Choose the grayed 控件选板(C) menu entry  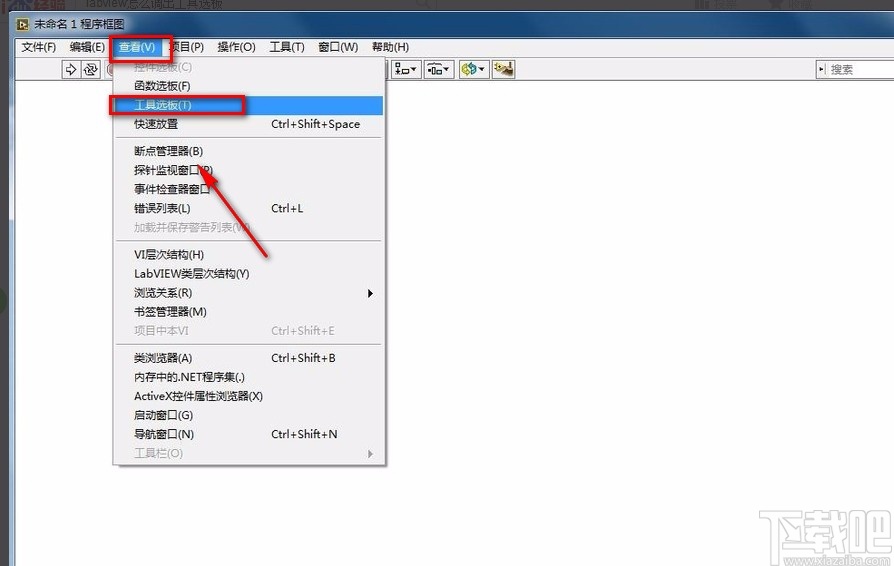coord(249,67)
